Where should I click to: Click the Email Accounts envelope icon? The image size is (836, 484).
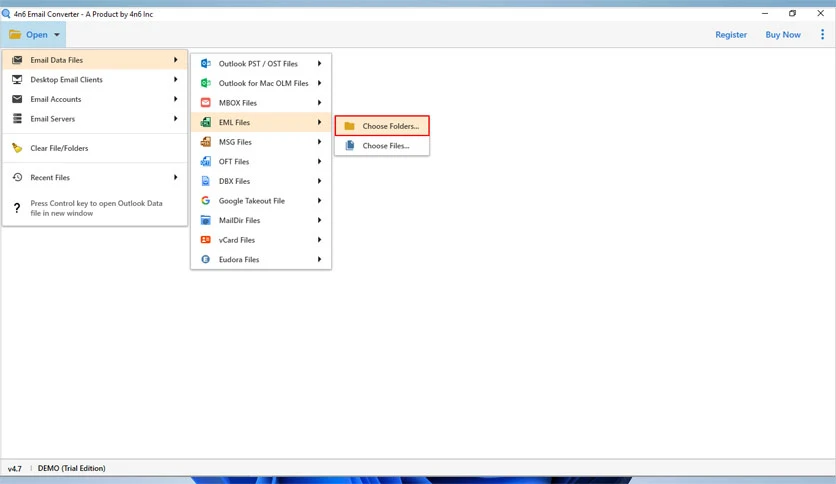point(17,99)
